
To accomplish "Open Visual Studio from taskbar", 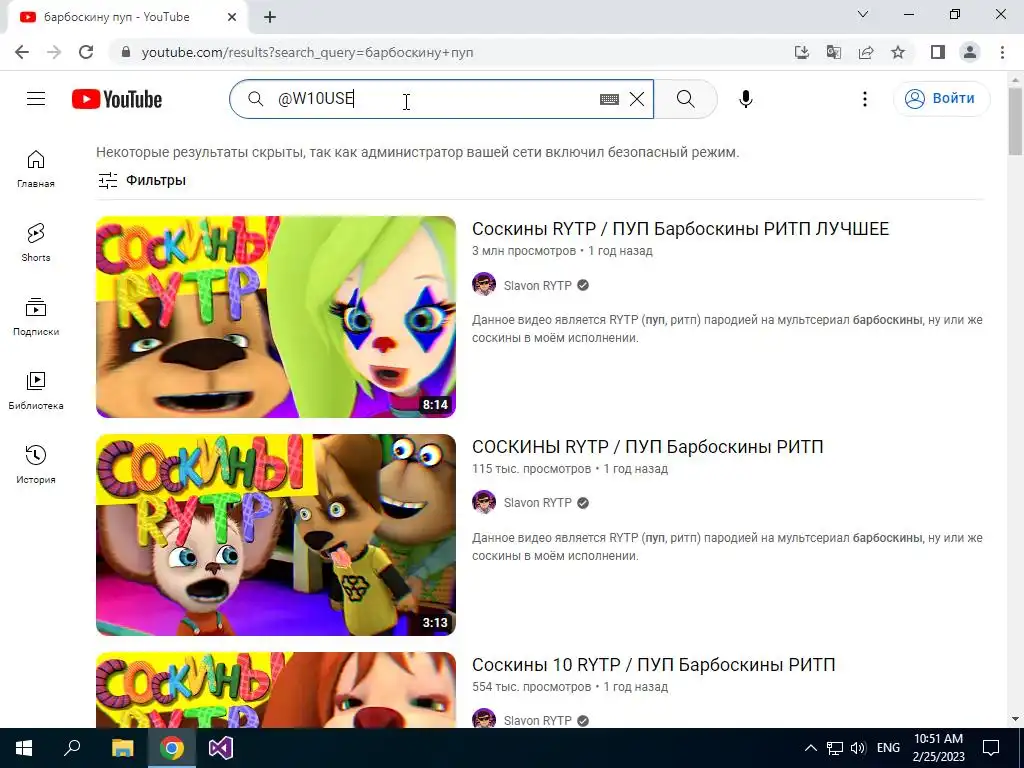I will (x=221, y=748).
